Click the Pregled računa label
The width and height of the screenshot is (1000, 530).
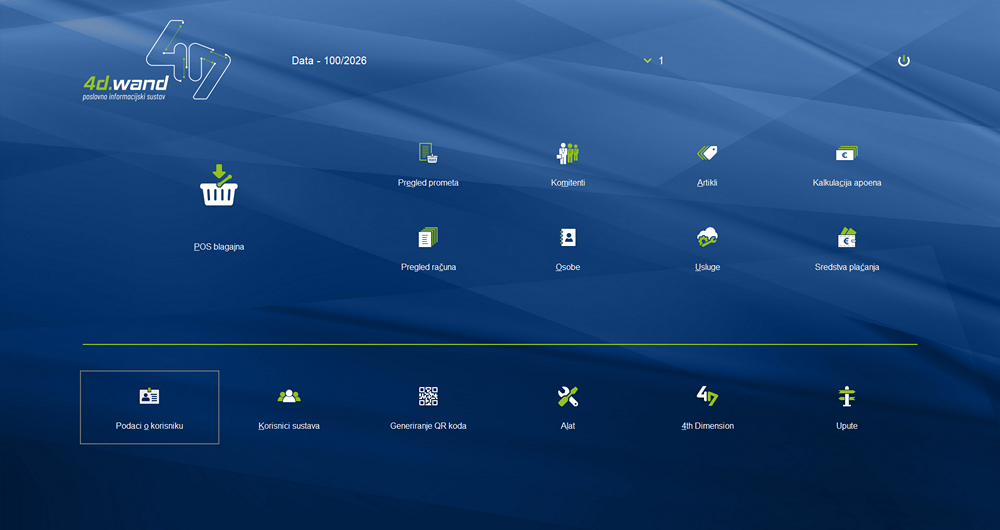[x=428, y=267]
